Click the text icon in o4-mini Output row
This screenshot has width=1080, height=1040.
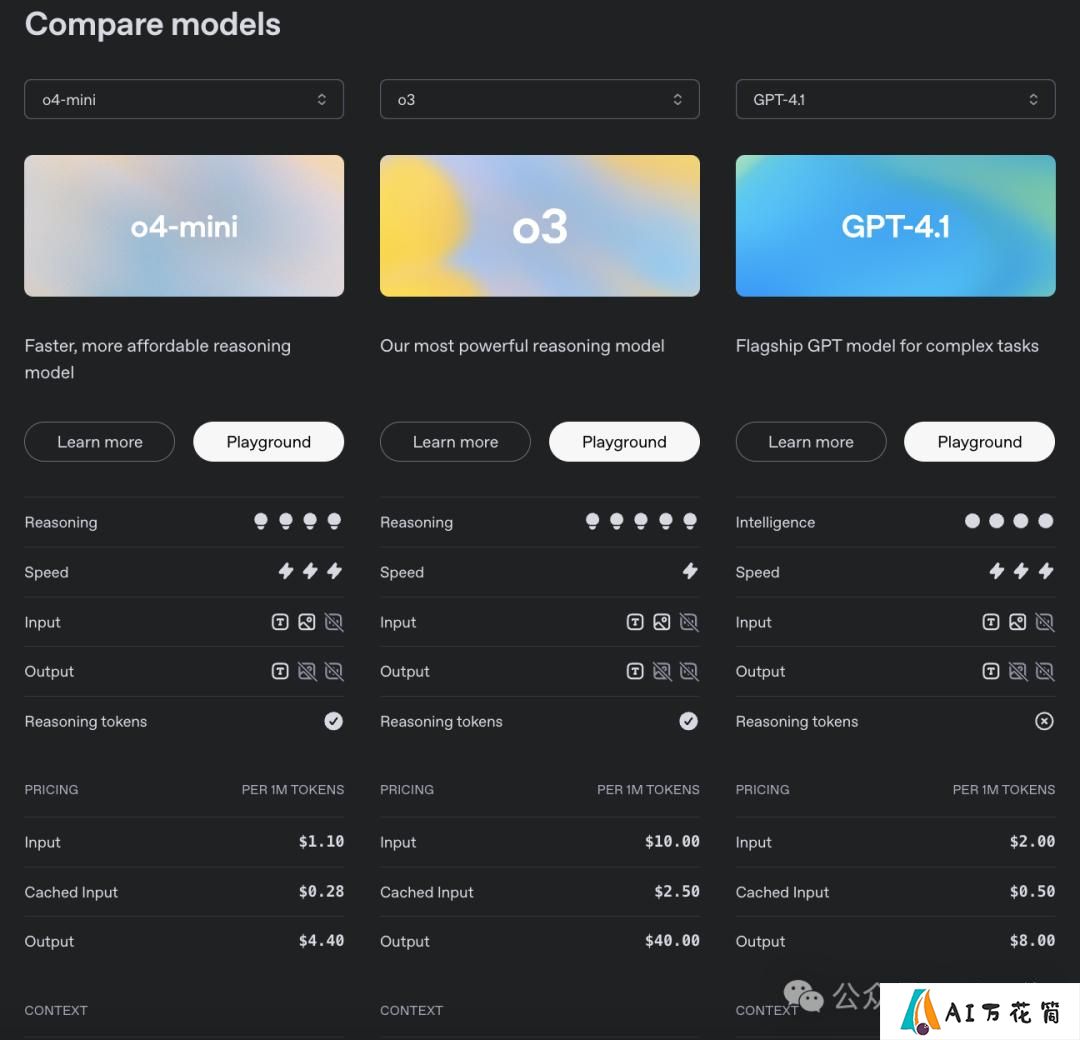point(280,671)
